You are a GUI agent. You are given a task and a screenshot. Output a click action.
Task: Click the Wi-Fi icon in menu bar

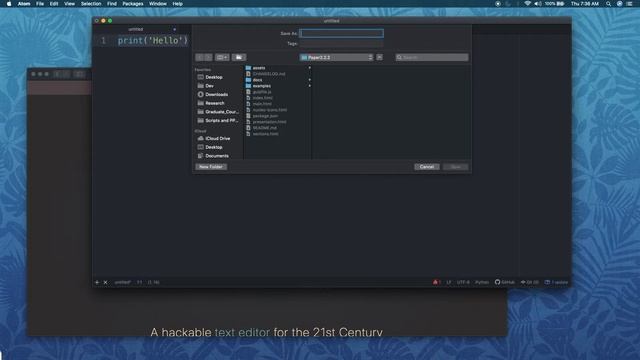click(527, 4)
